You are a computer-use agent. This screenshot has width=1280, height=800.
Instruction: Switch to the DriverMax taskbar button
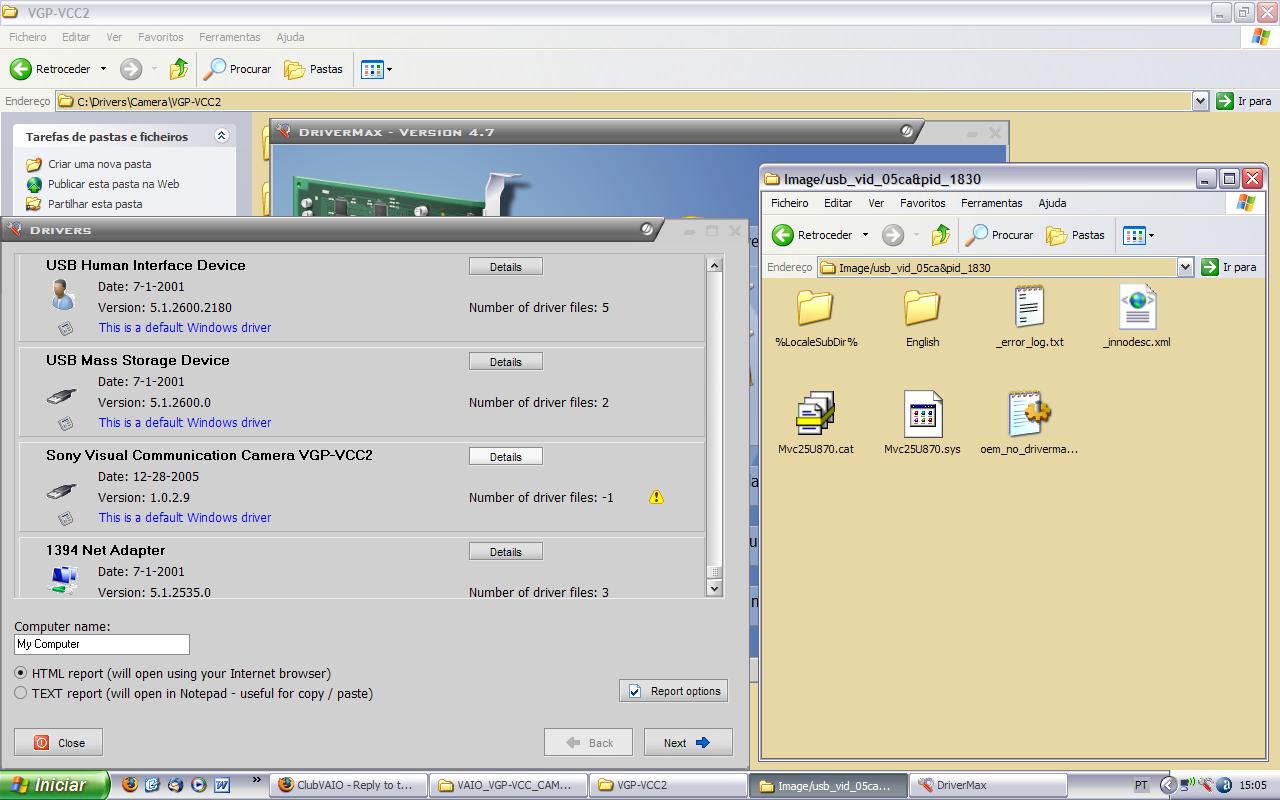(990, 785)
